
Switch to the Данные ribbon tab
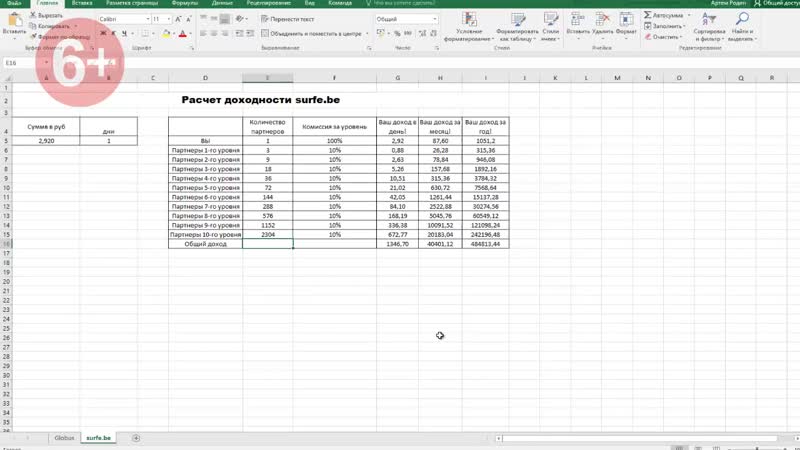tap(222, 3)
